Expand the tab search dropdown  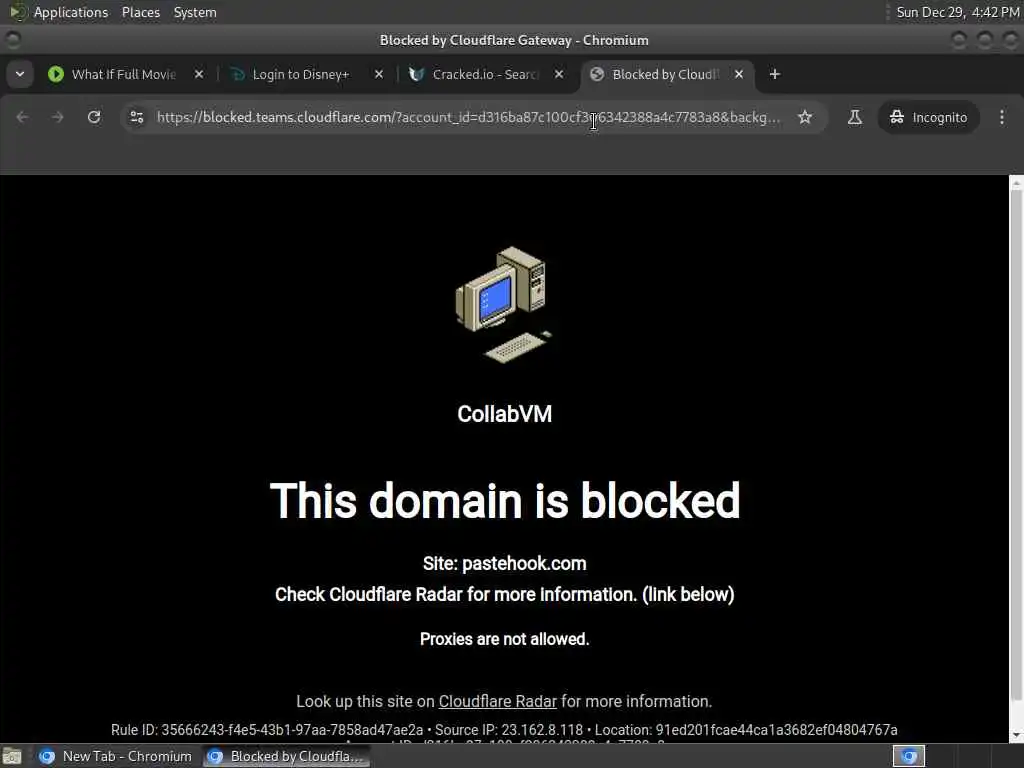[20, 74]
